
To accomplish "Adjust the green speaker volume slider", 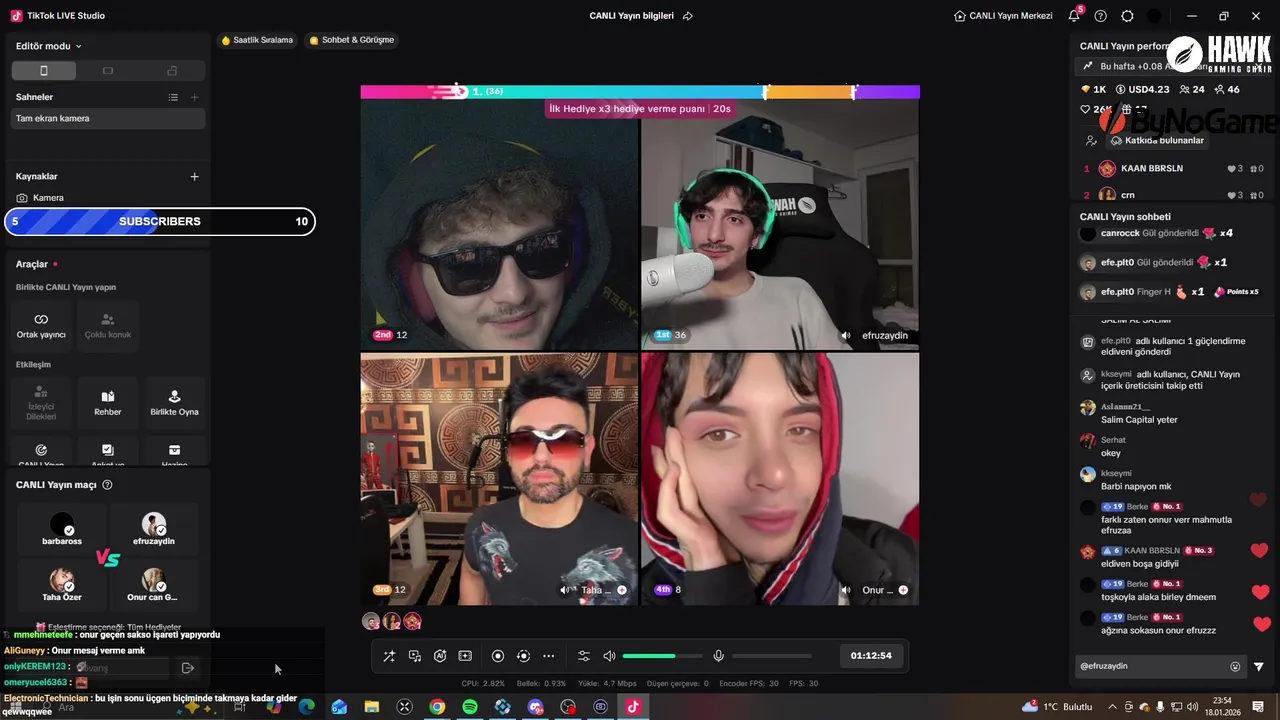I will (x=662, y=656).
